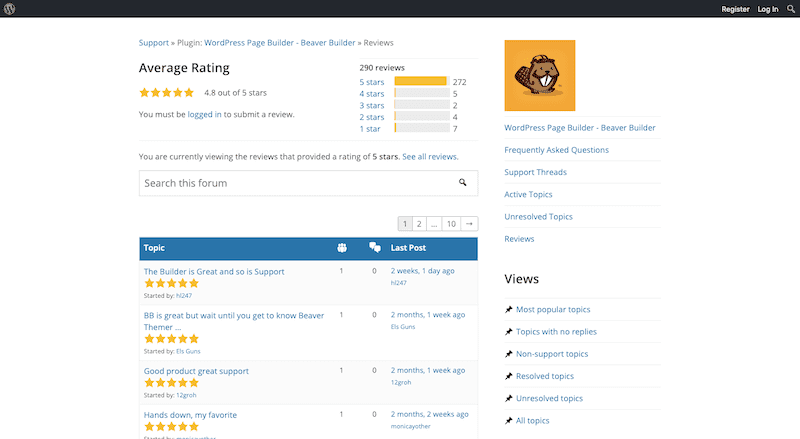The image size is (800, 439).
Task: Click Log In in the top bar
Action: (x=768, y=9)
